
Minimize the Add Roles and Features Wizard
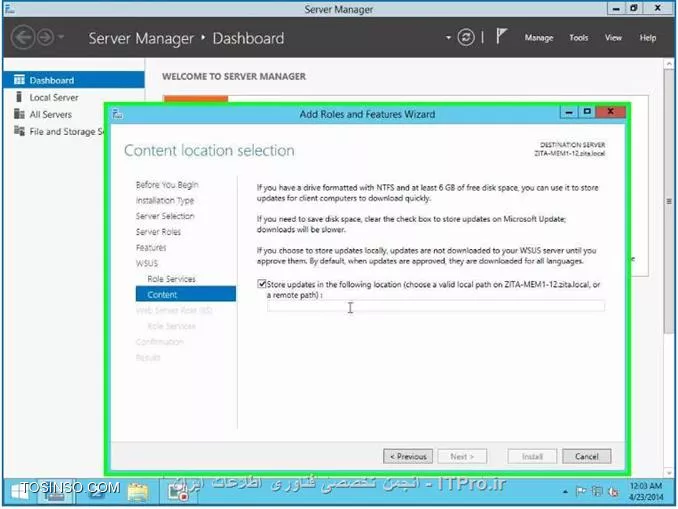click(x=569, y=112)
